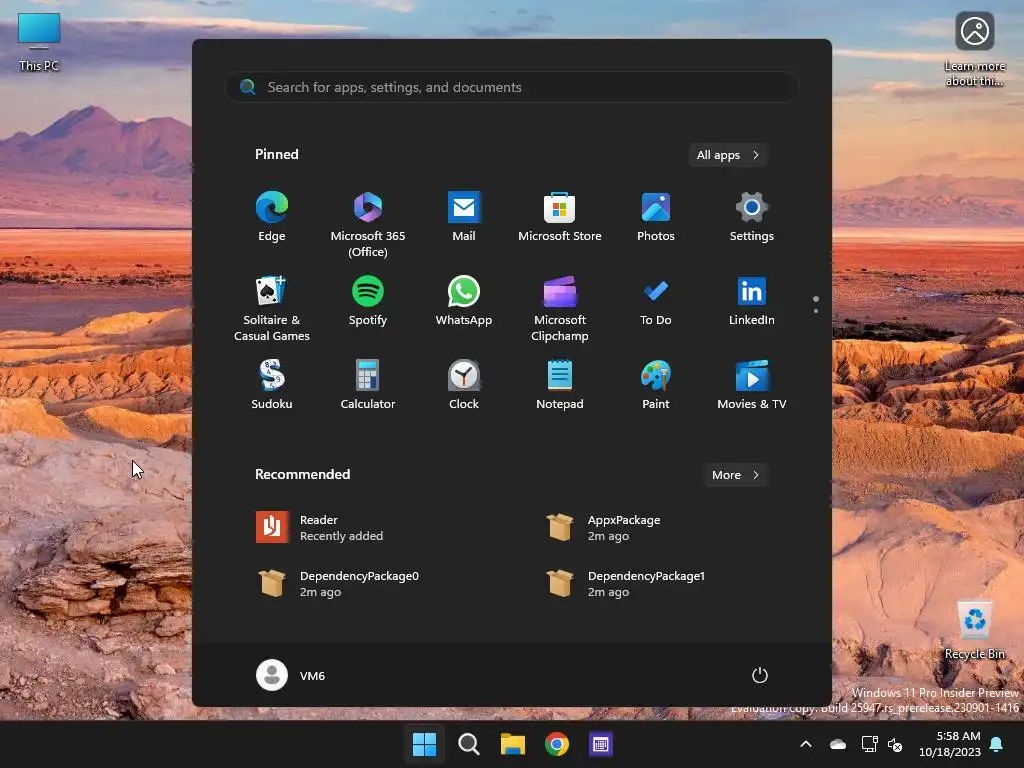Click the OneDrive cloud tray icon
Screen dimensions: 1024x768
(x=838, y=744)
